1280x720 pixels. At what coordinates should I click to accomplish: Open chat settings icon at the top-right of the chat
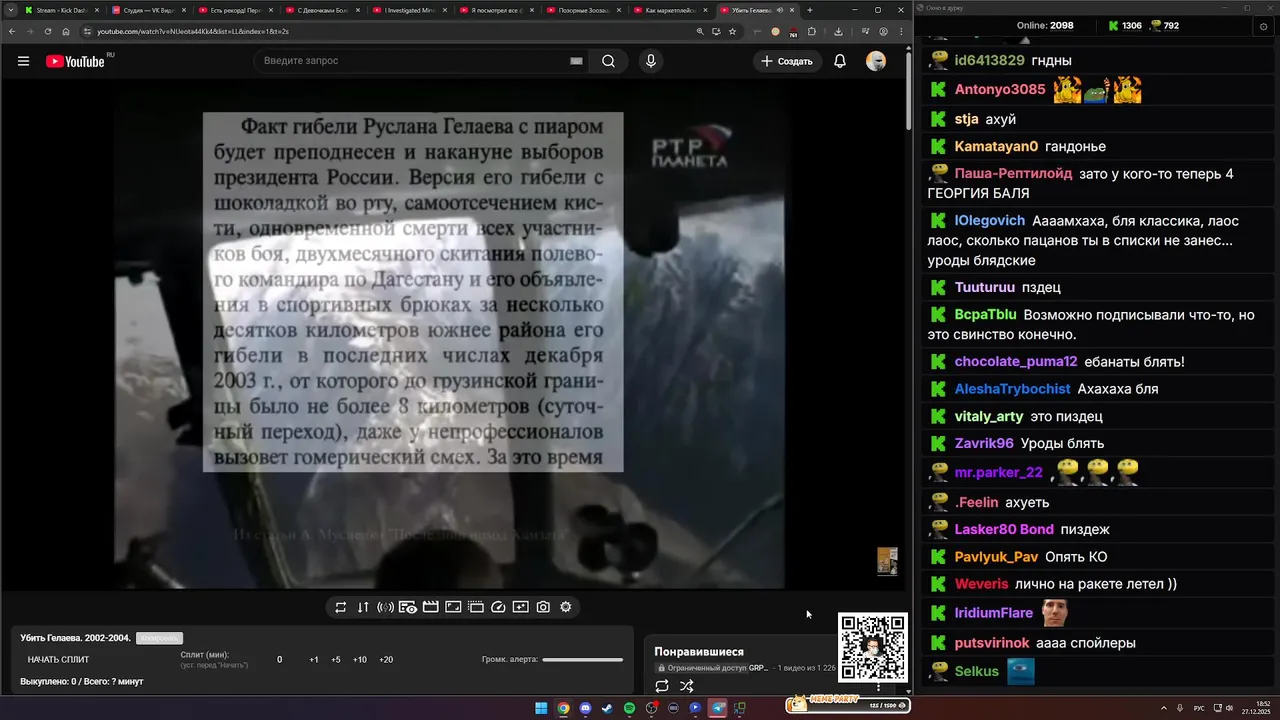tap(1263, 27)
